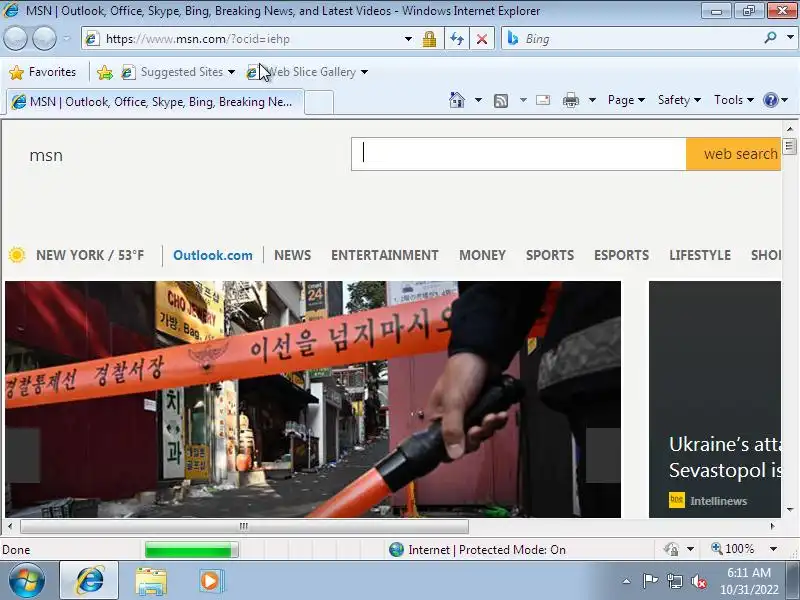Click the Back navigation button
Screen dimensions: 800x600
click(15, 38)
